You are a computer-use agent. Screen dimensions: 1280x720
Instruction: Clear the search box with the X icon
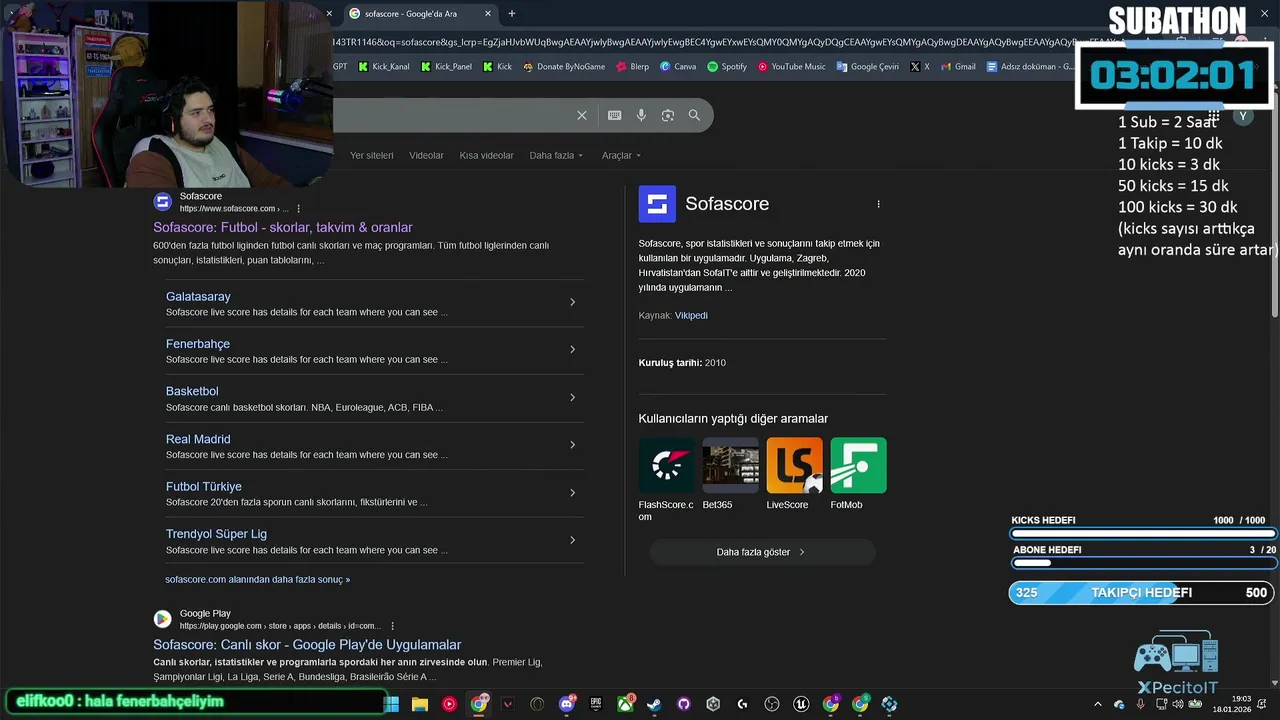coord(582,115)
